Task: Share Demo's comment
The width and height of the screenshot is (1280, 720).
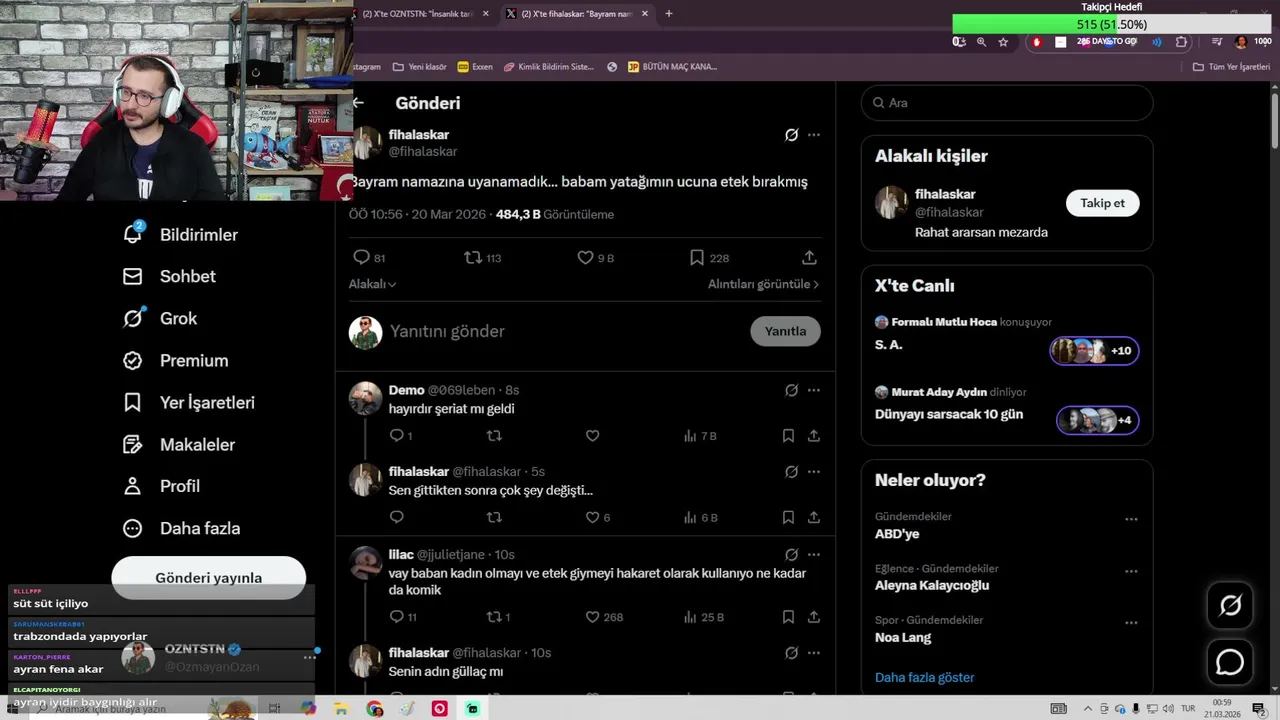Action: pyautogui.click(x=814, y=436)
